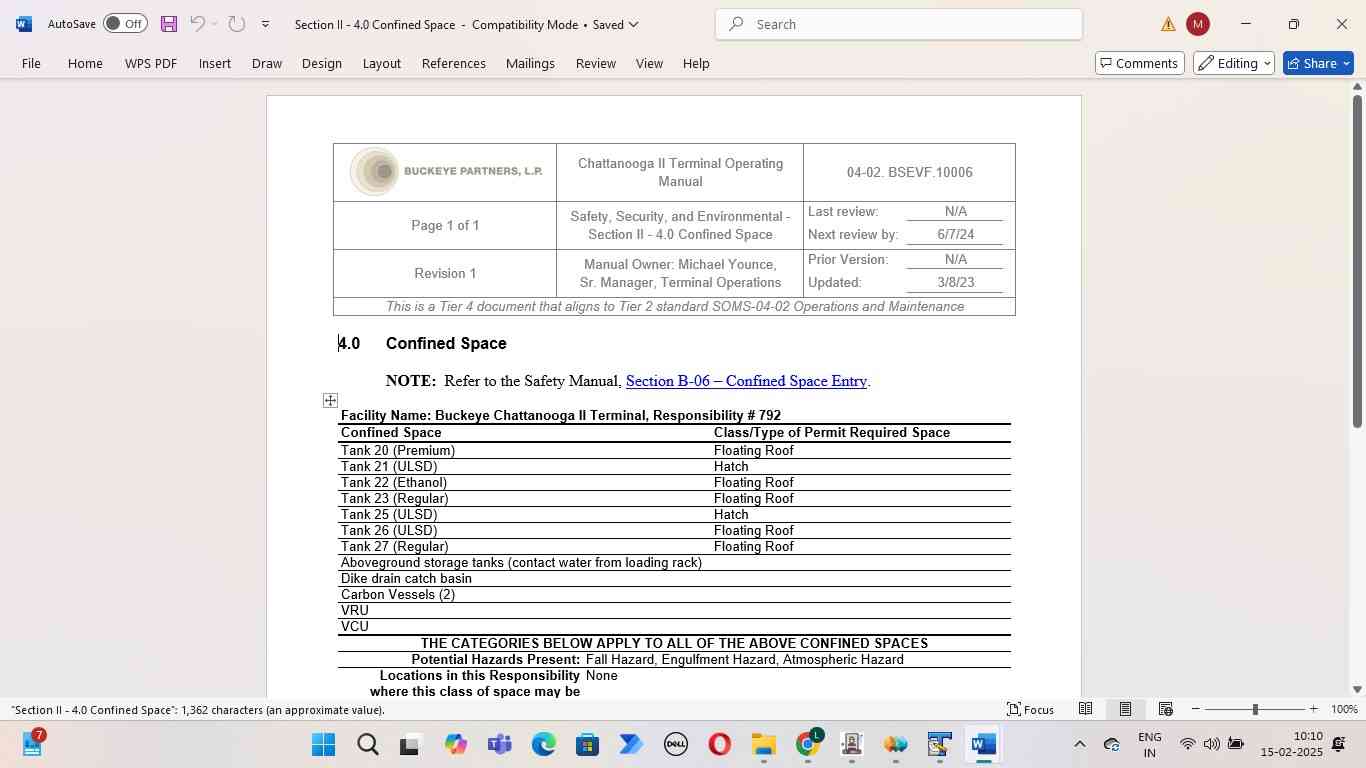Switch to Web Layout view icon
The height and width of the screenshot is (768, 1366).
(x=1165, y=709)
